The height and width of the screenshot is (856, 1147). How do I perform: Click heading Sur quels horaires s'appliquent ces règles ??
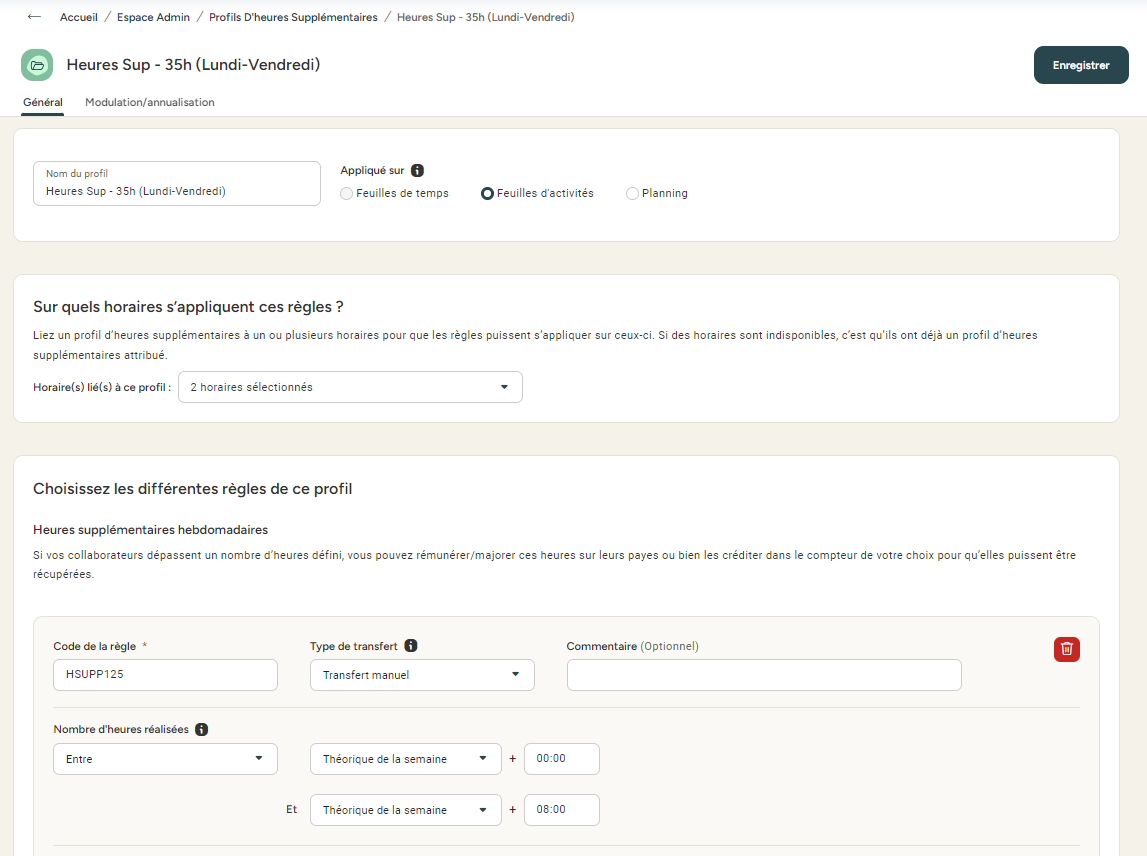(x=188, y=307)
